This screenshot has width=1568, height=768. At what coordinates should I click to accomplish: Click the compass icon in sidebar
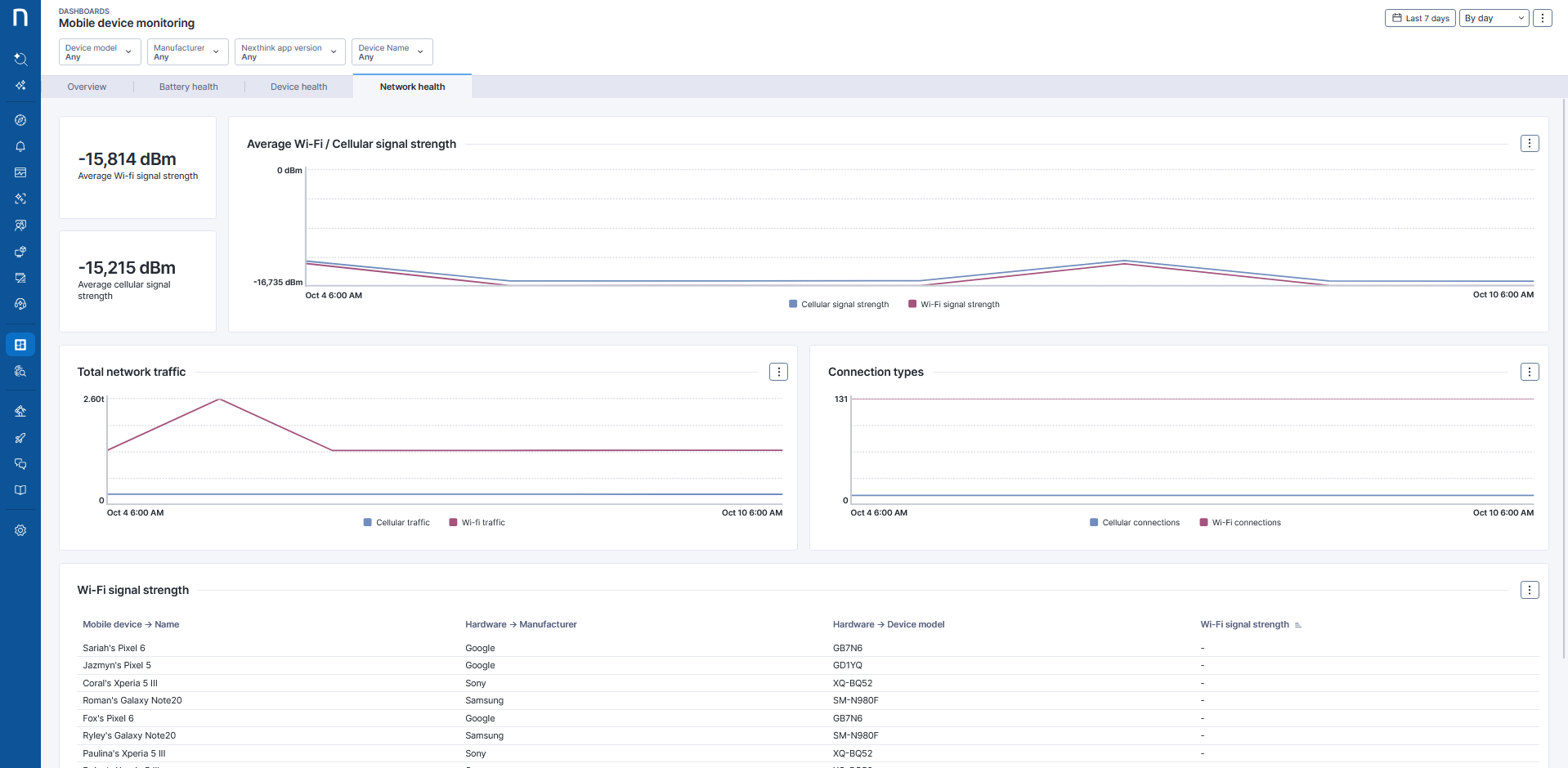pos(20,120)
